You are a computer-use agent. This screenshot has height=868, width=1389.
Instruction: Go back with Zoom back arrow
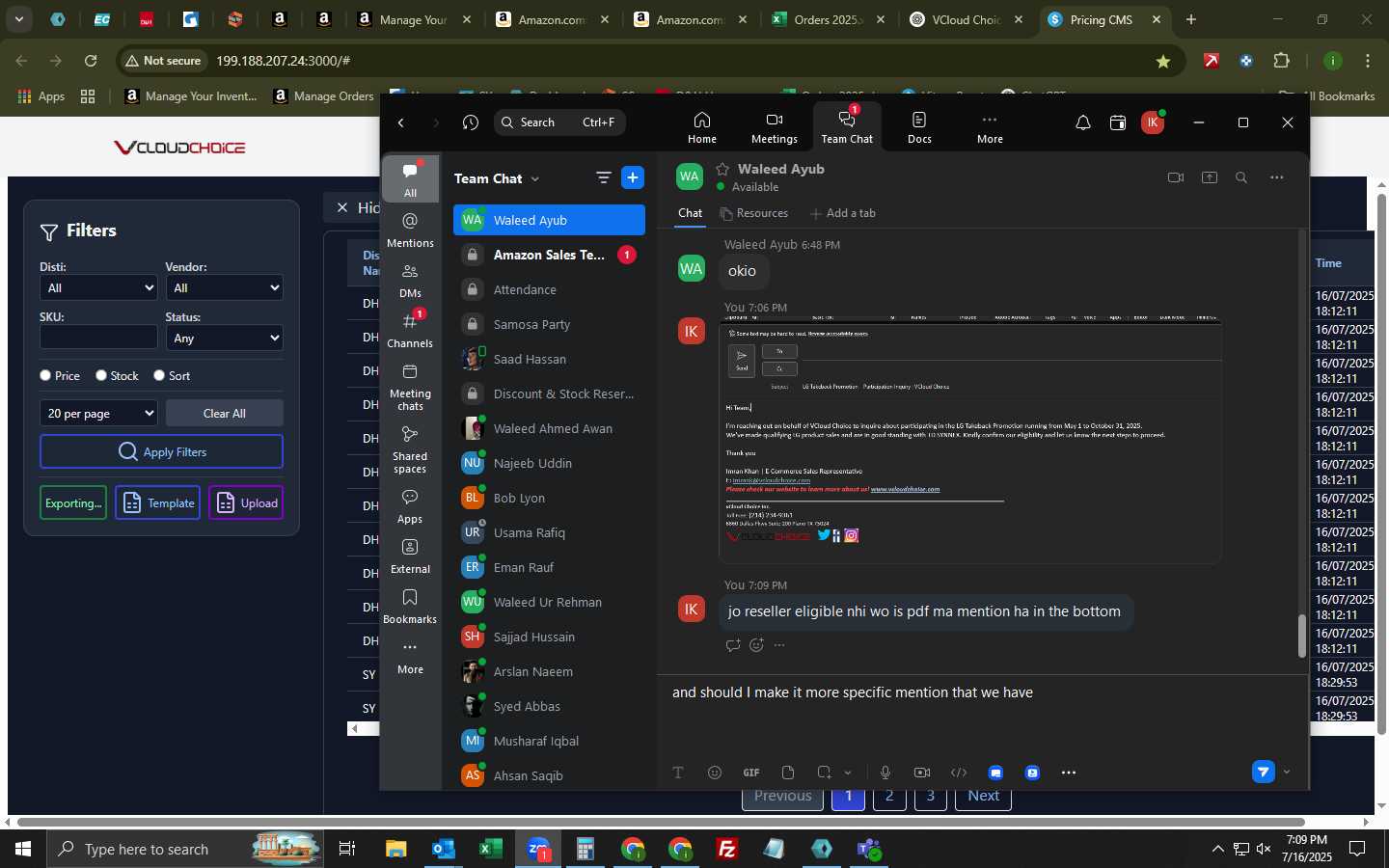[401, 122]
